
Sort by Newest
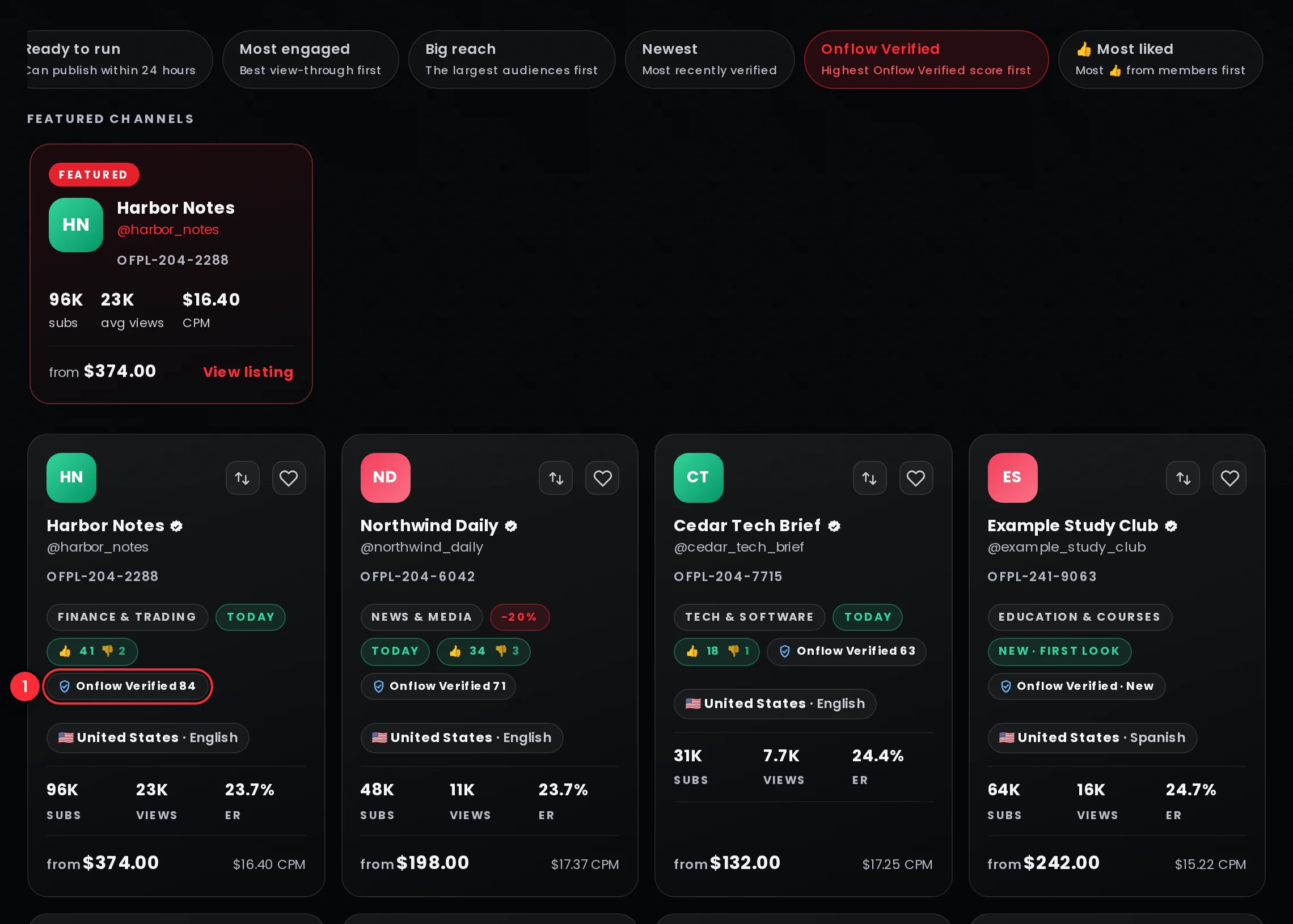[x=709, y=59]
